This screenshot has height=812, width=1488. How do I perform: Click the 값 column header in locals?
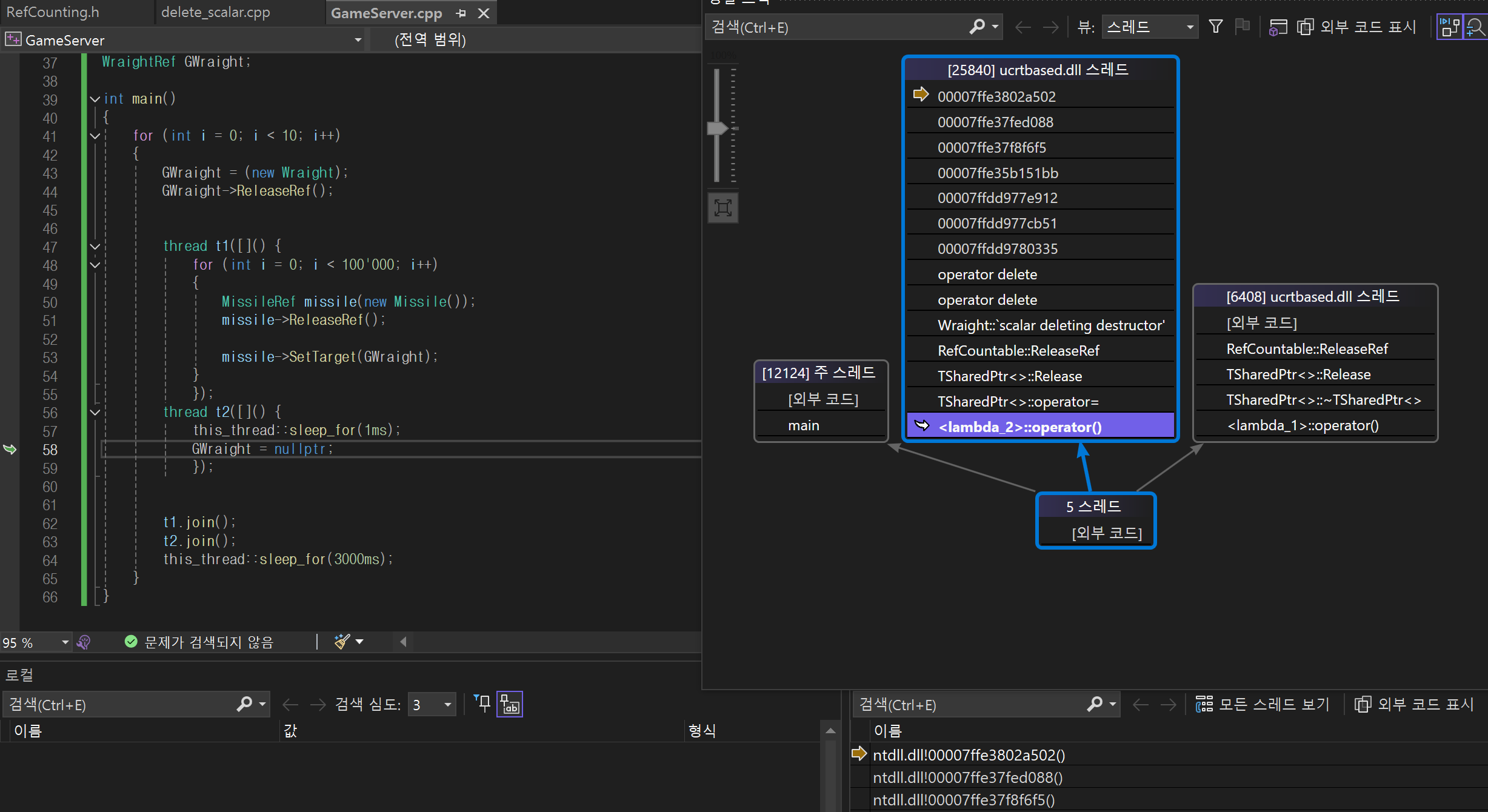(x=290, y=731)
